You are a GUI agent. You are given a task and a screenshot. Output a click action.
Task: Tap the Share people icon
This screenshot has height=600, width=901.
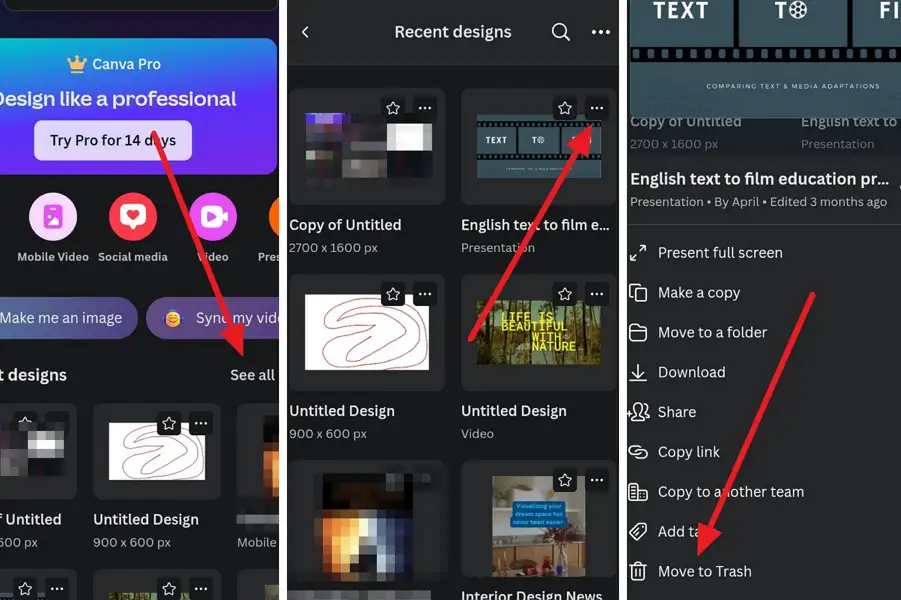(638, 412)
